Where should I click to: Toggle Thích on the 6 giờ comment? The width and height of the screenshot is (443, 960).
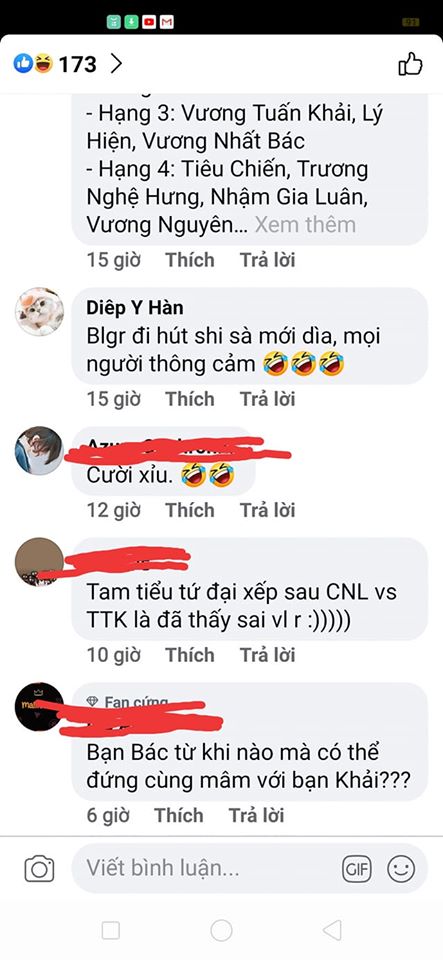[x=178, y=816]
